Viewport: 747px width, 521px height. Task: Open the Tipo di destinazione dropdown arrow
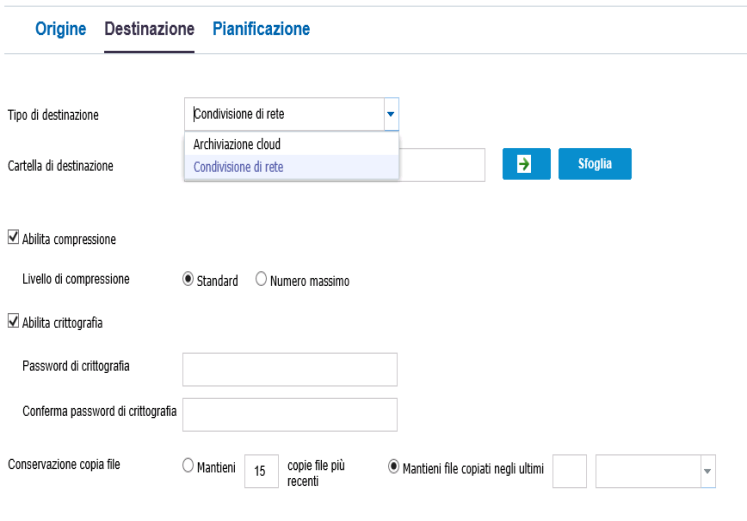pyautogui.click(x=391, y=114)
